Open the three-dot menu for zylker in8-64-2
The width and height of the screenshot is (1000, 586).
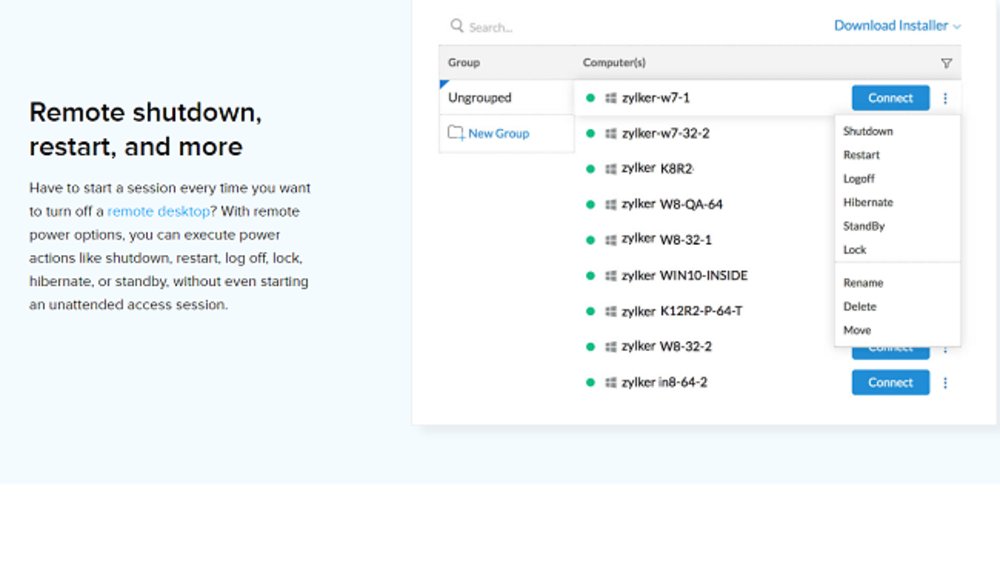945,383
